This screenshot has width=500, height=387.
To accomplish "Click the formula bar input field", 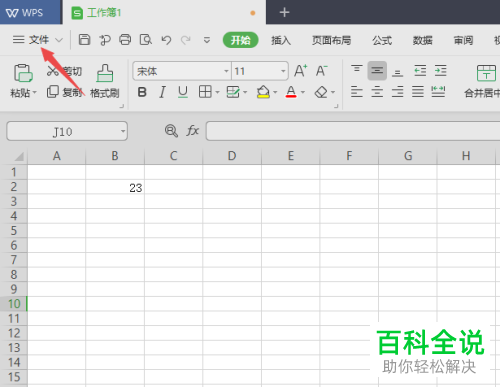I will 353,131.
